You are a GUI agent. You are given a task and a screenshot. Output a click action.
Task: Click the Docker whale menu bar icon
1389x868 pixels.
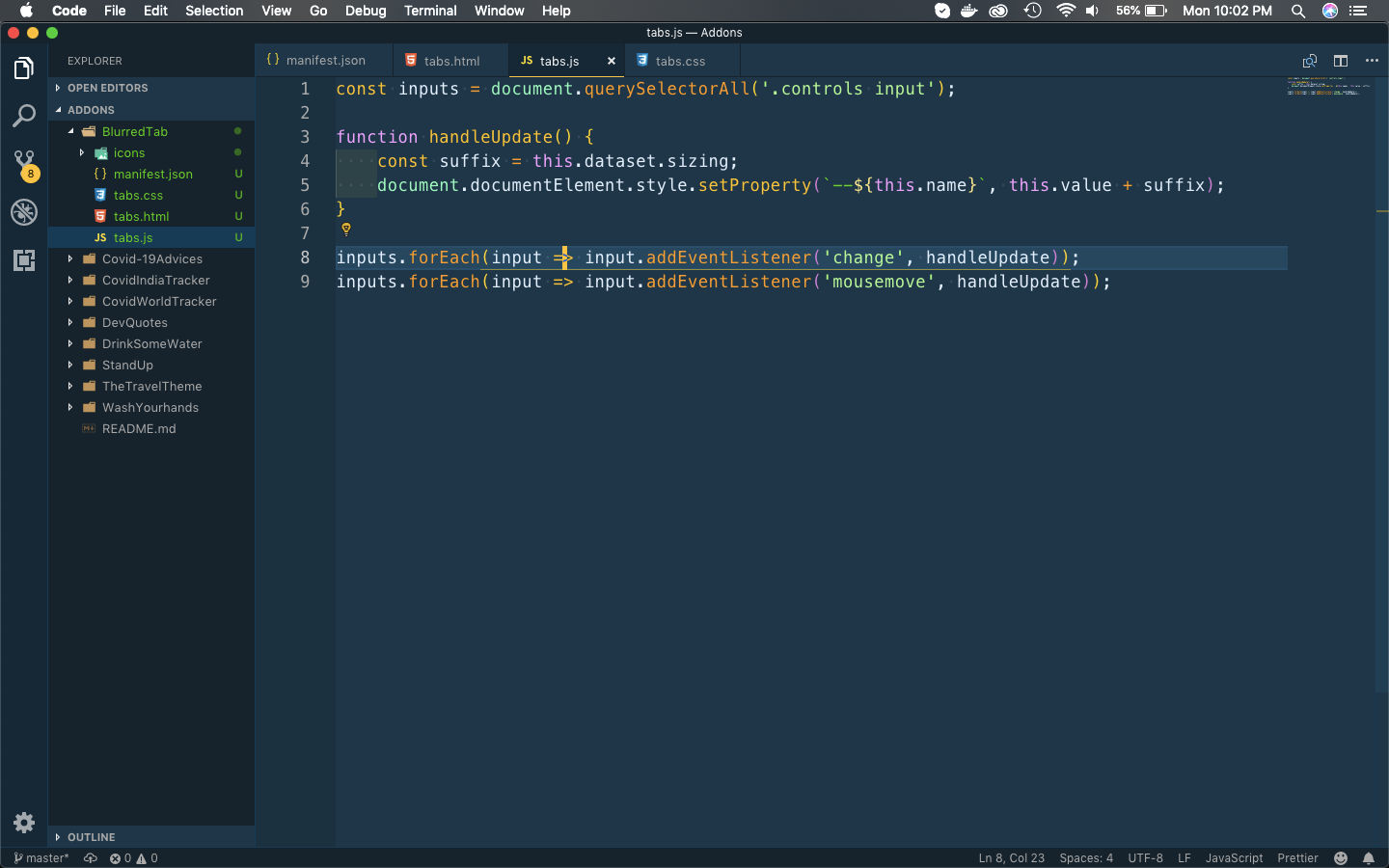tap(969, 11)
